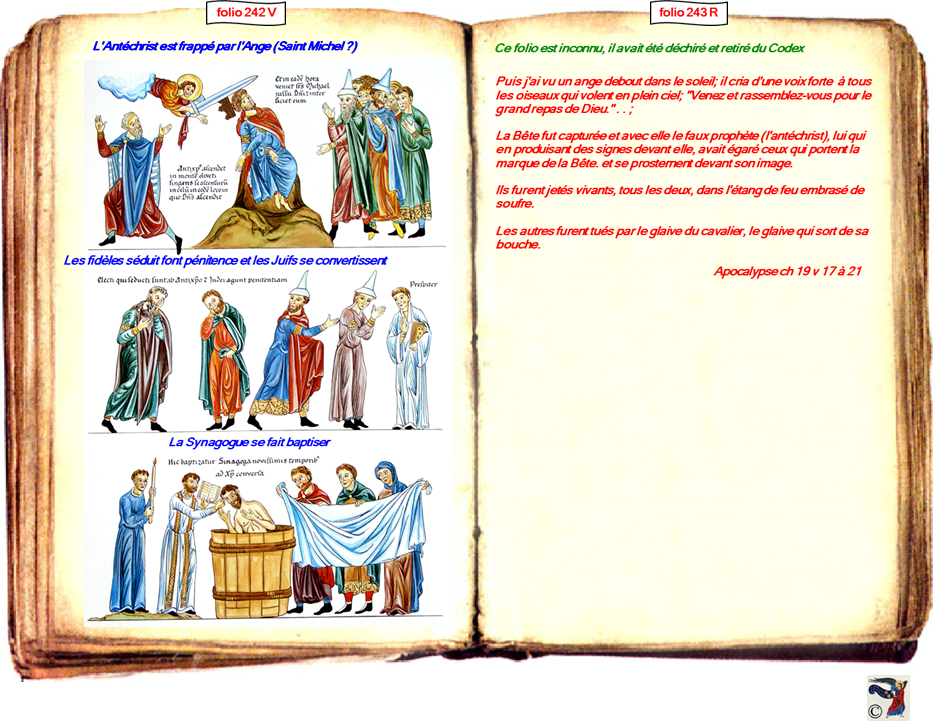The height and width of the screenshot is (721, 933).
Task: Click heading "L'Antéchrist est frappé par l'Ange"
Action: (x=225, y=46)
